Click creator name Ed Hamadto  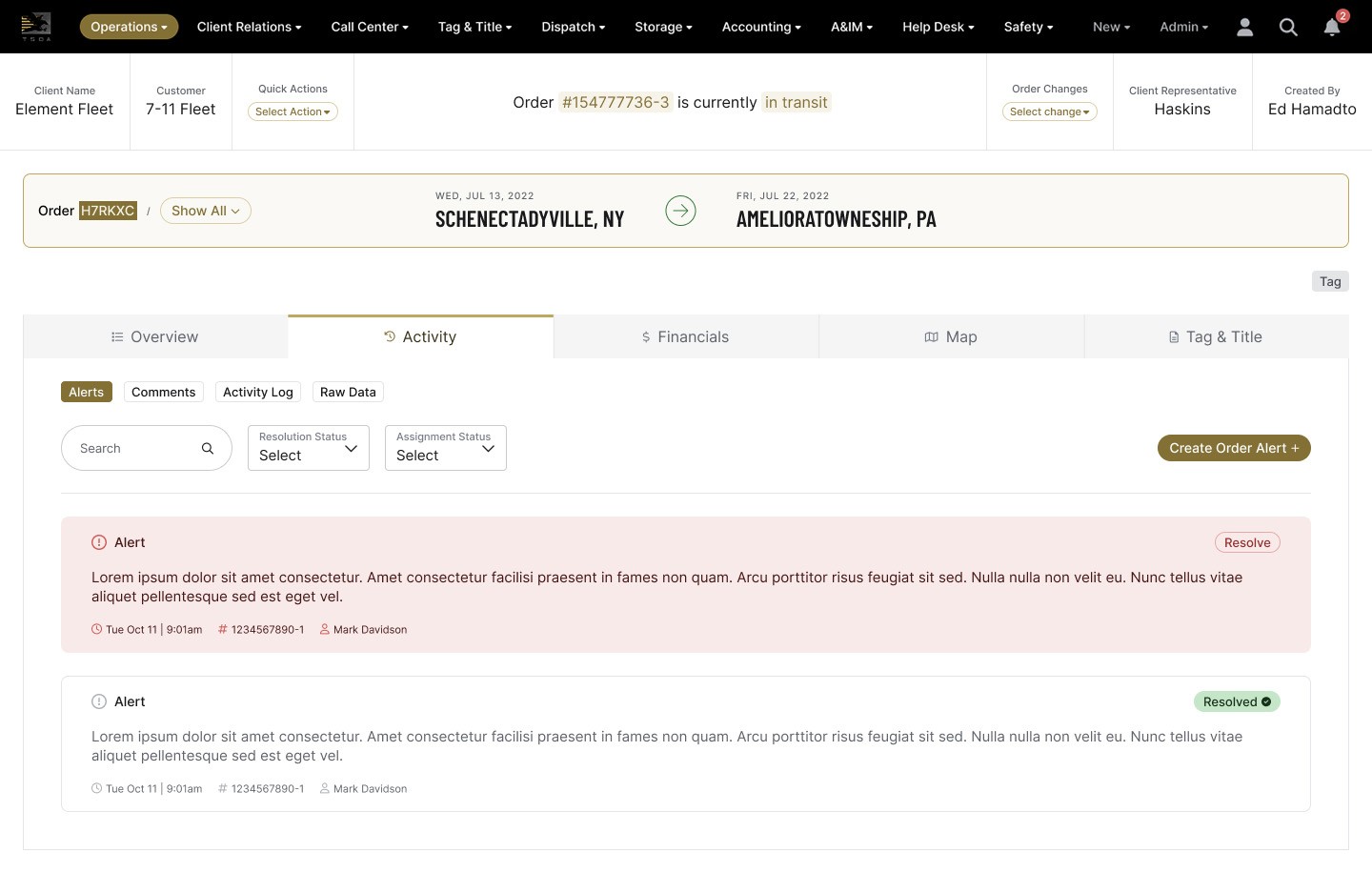pyautogui.click(x=1312, y=109)
